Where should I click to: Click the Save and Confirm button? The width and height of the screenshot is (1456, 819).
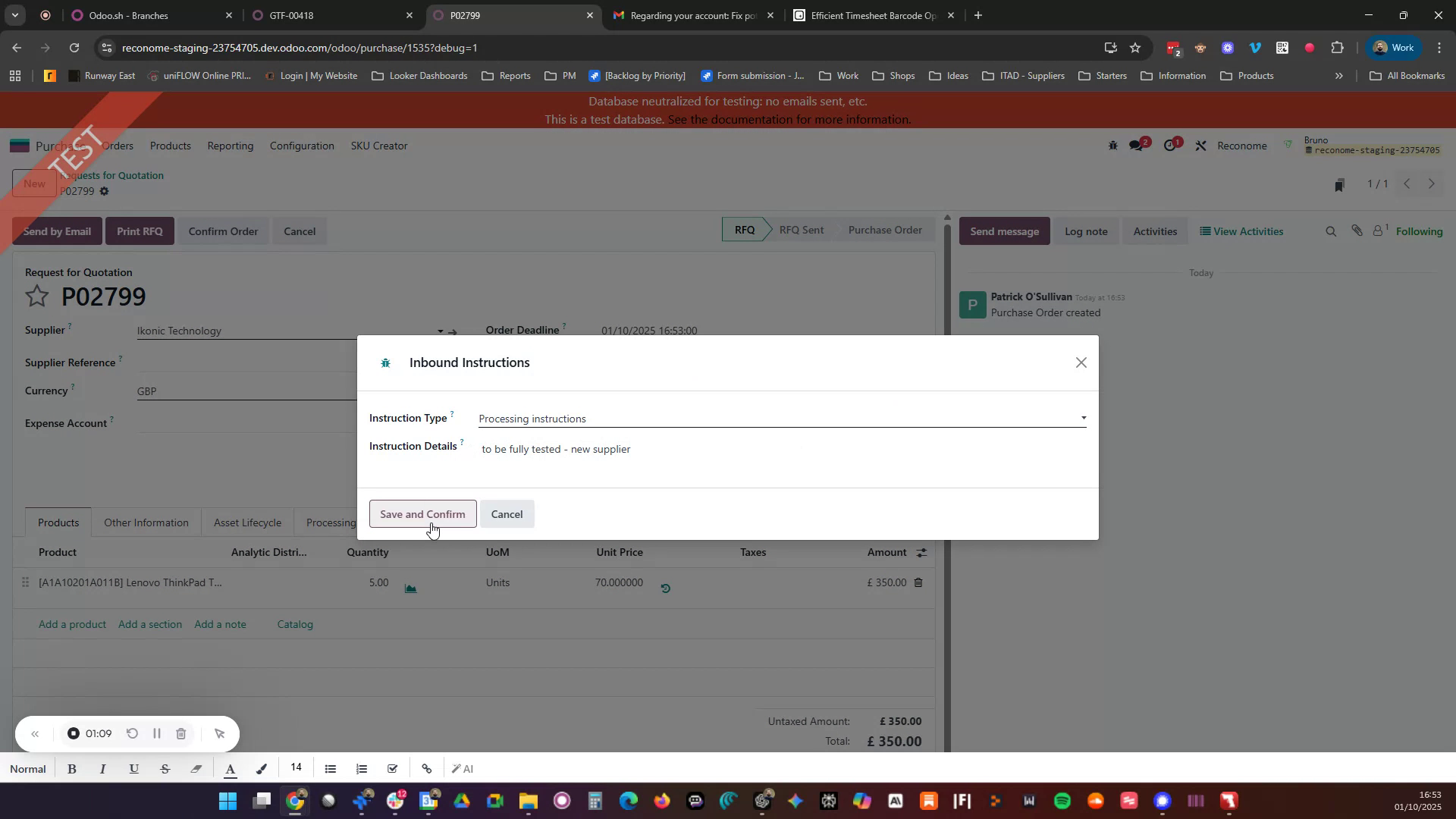422,513
